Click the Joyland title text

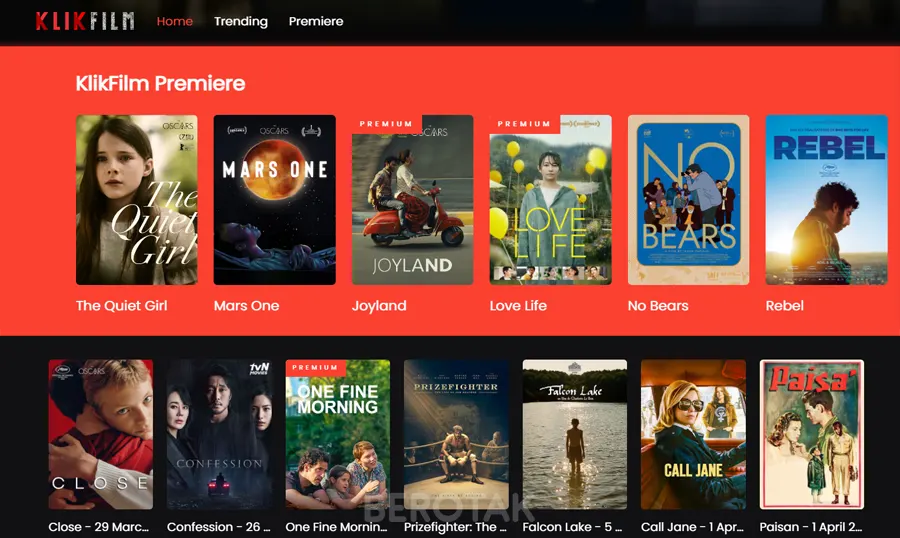379,306
